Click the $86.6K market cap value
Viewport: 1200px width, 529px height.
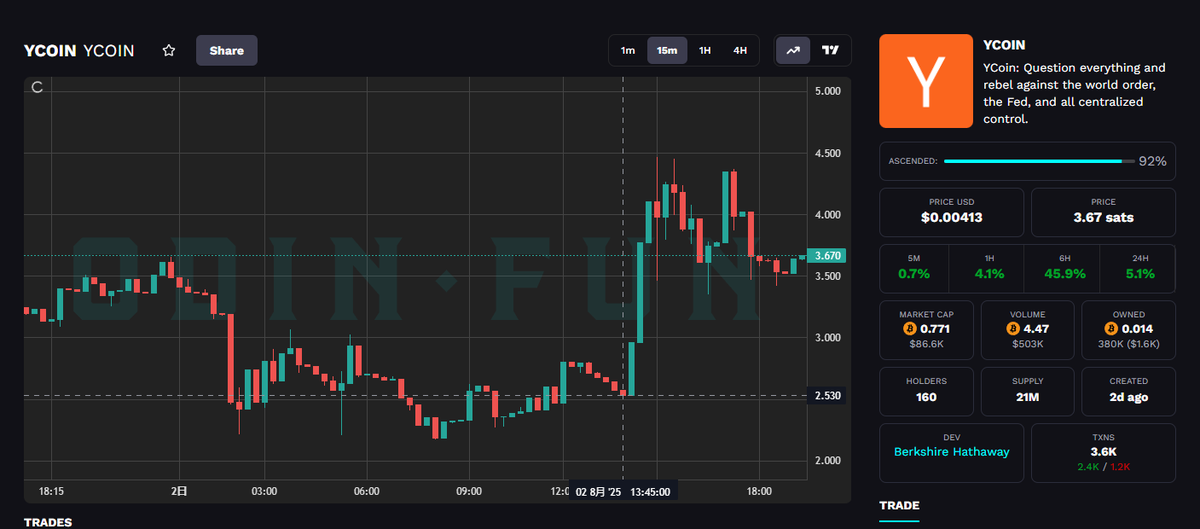(926, 344)
